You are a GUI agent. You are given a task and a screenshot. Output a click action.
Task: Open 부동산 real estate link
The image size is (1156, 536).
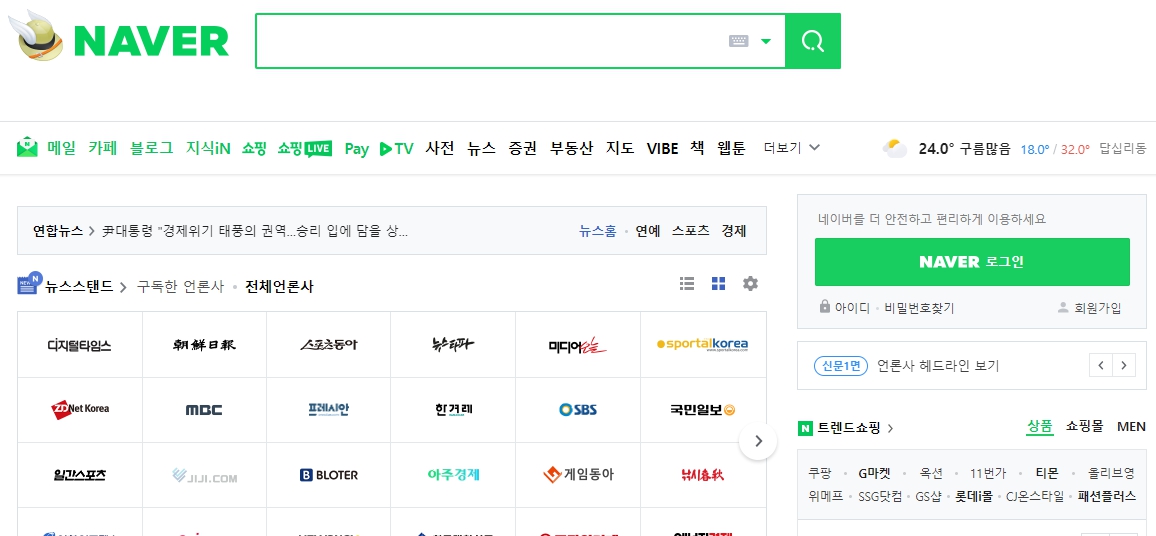pos(571,148)
